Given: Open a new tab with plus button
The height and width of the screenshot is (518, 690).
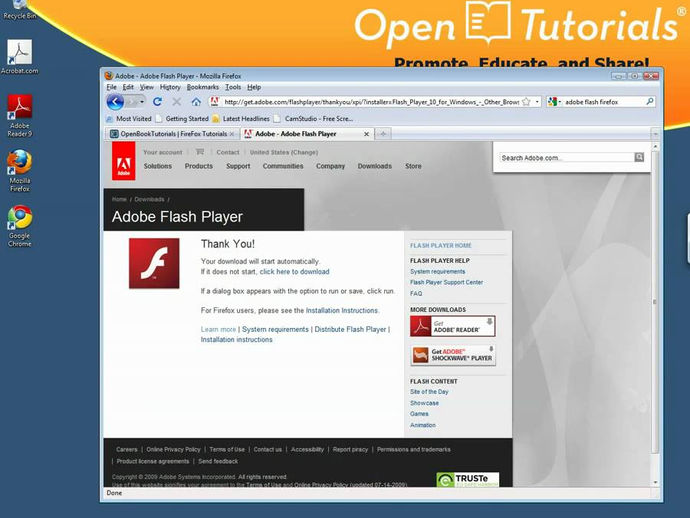Looking at the screenshot, I should (x=383, y=134).
